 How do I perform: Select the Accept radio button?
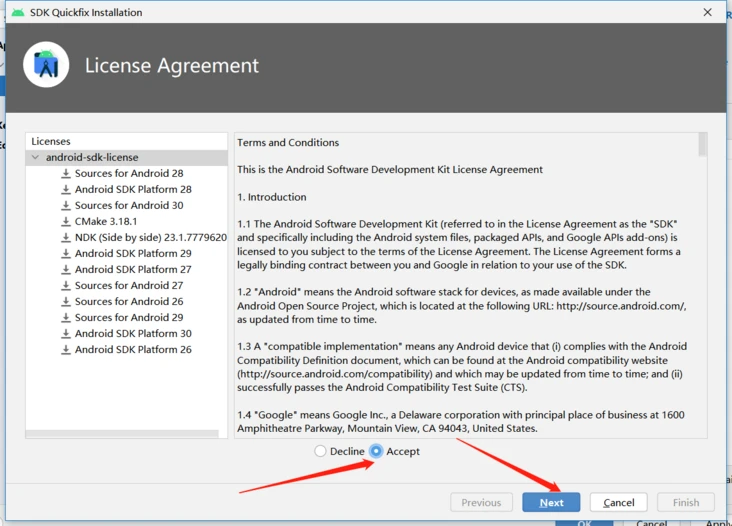coord(376,451)
